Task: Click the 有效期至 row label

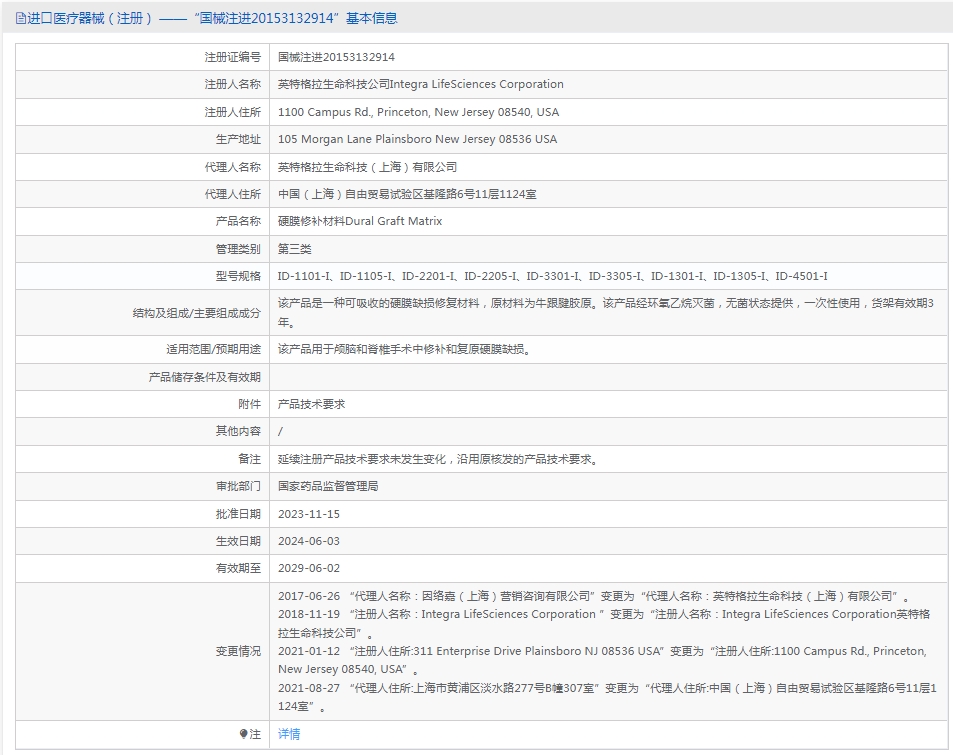Action: coord(238,568)
